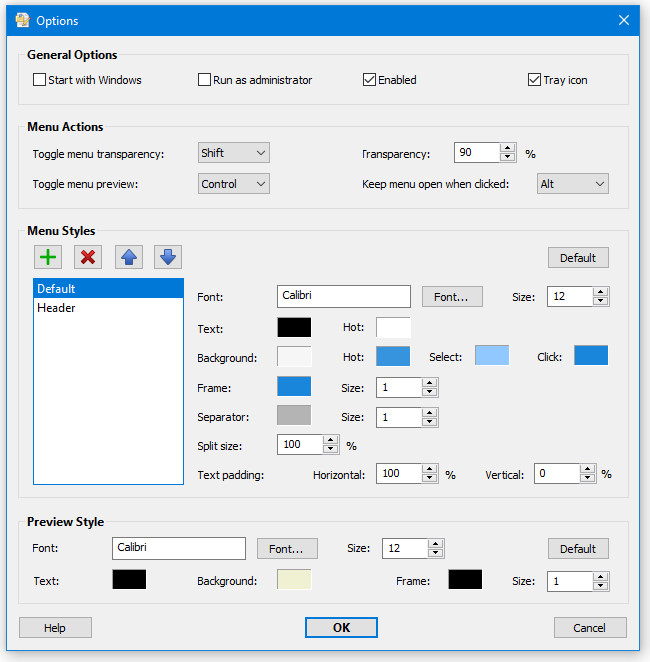Decrease the Menu Styles font Size spinner
Viewport: 650px width, 662px height.
pyautogui.click(x=600, y=301)
